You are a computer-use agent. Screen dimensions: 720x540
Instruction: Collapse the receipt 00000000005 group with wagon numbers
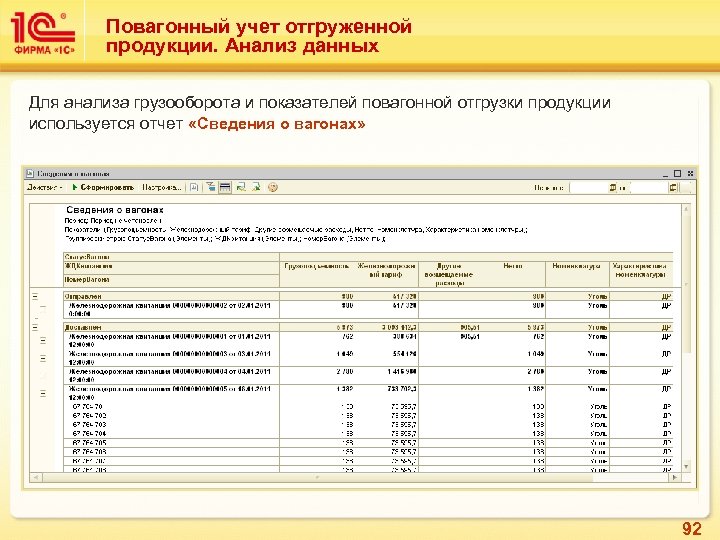[43, 394]
